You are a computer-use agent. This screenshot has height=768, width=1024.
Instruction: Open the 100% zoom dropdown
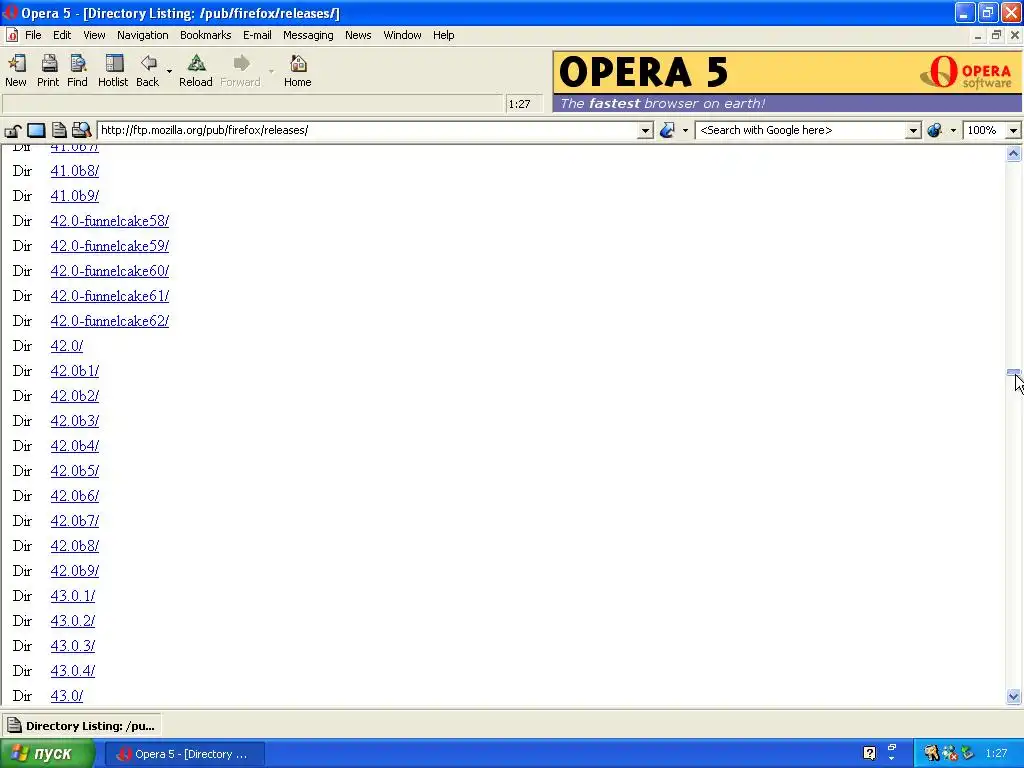[x=1013, y=130]
